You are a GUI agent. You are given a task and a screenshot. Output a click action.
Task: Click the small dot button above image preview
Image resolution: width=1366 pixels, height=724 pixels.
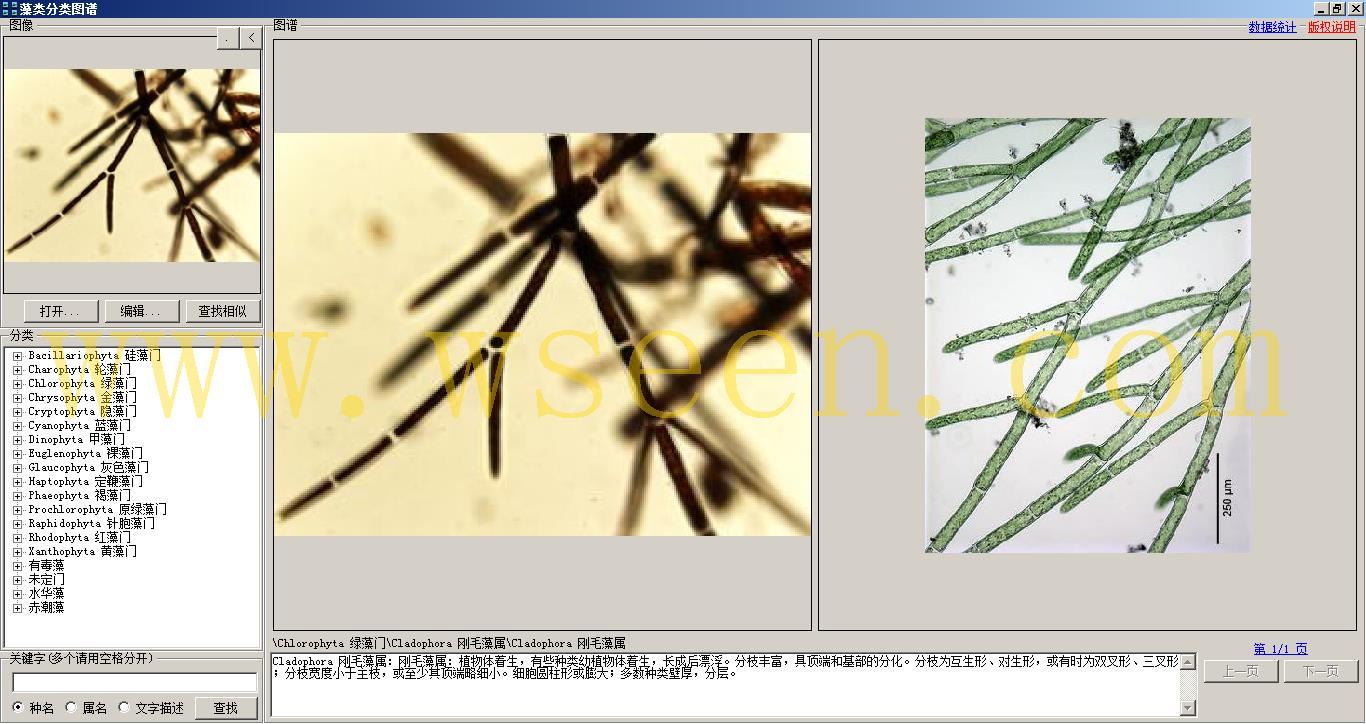228,38
